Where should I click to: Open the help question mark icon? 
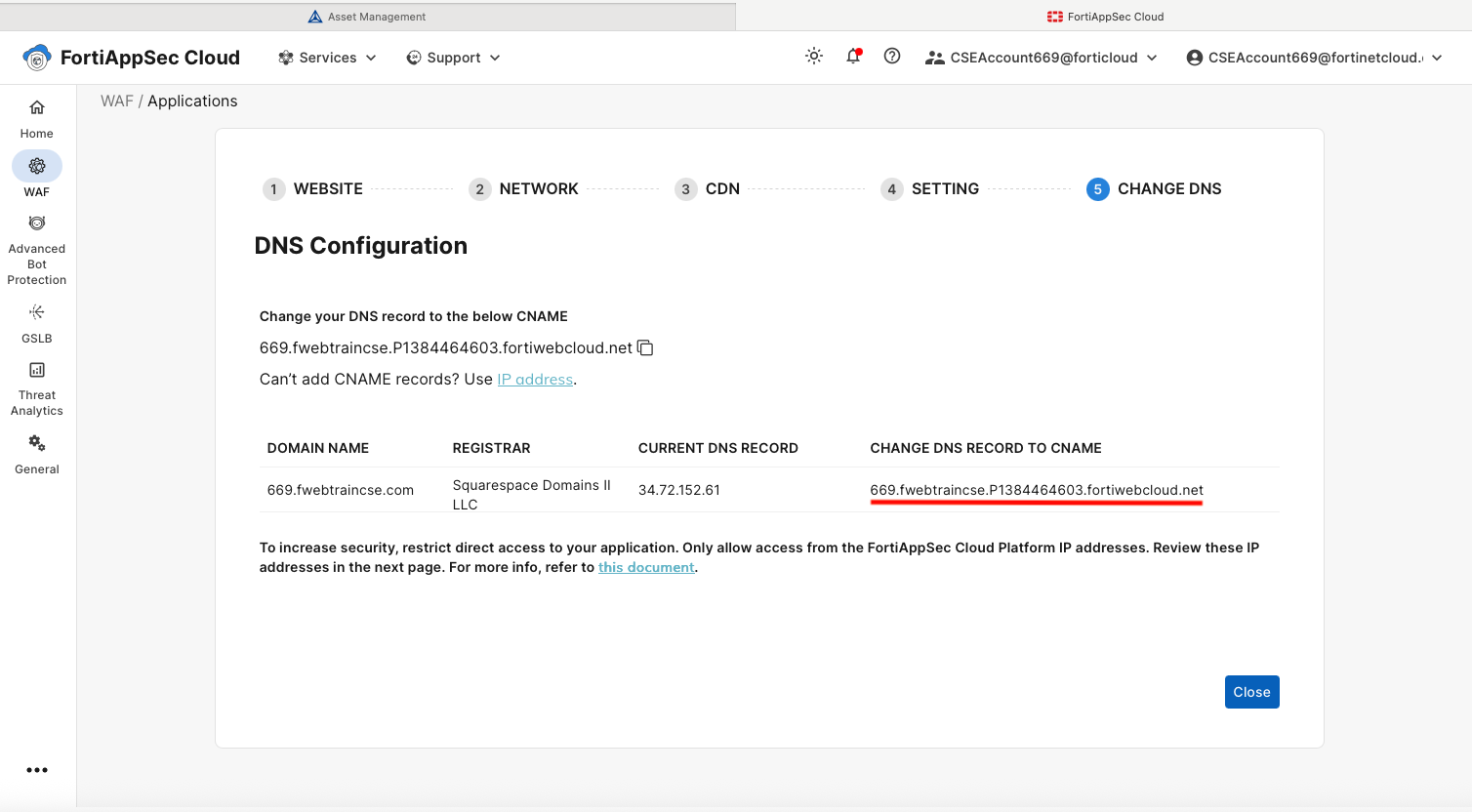coord(892,57)
